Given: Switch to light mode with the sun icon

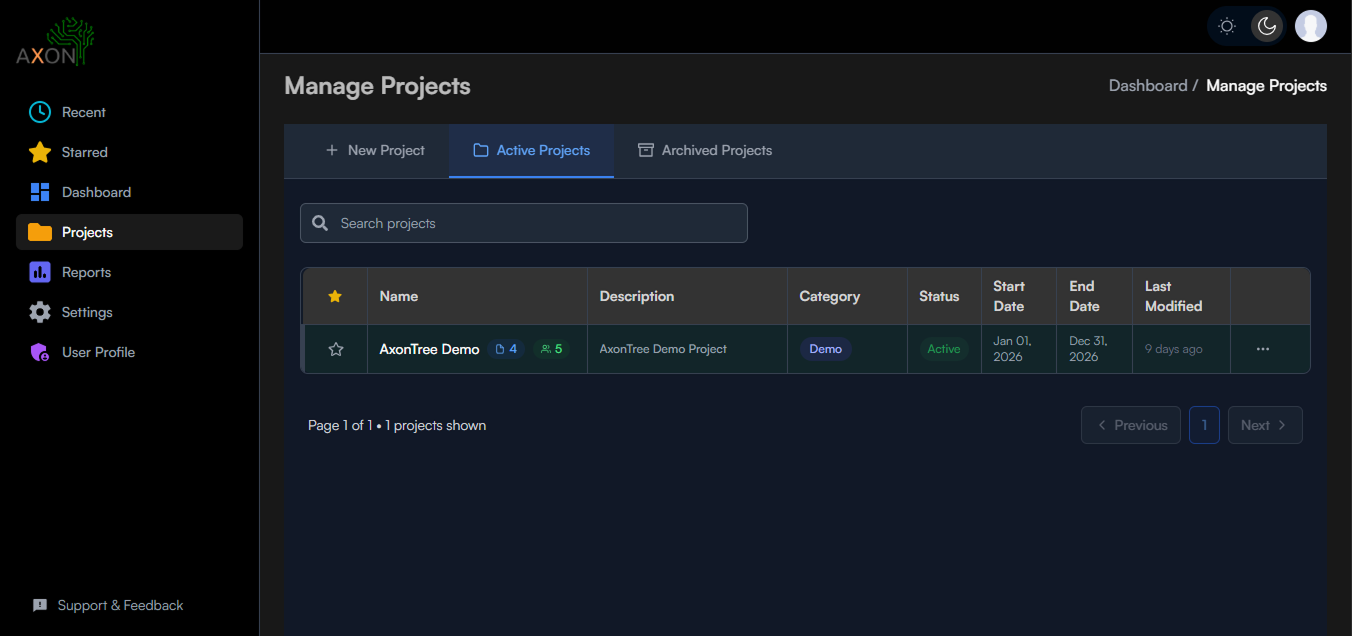Looking at the screenshot, I should 1227,26.
